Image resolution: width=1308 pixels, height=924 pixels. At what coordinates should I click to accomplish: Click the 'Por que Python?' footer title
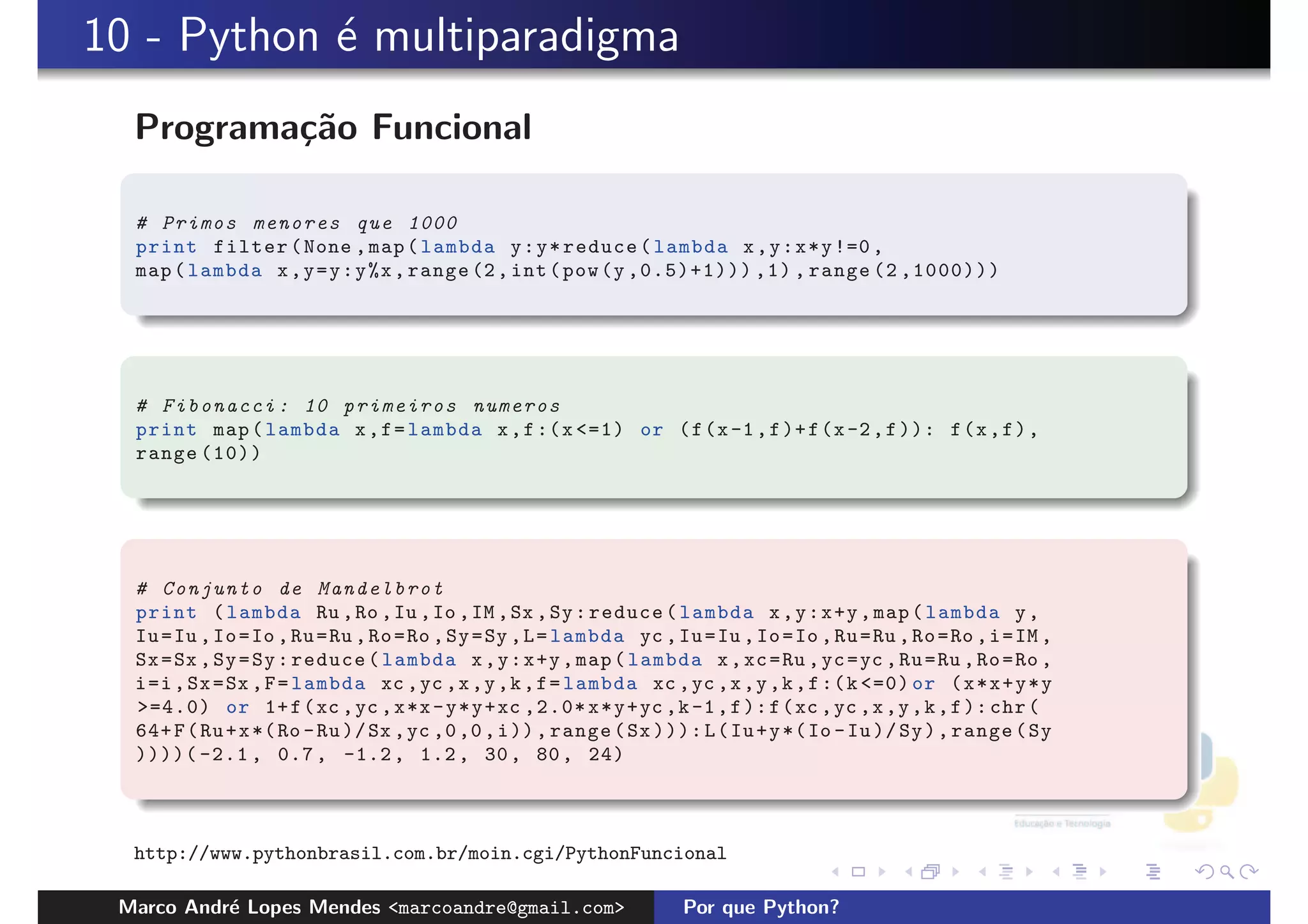click(761, 907)
